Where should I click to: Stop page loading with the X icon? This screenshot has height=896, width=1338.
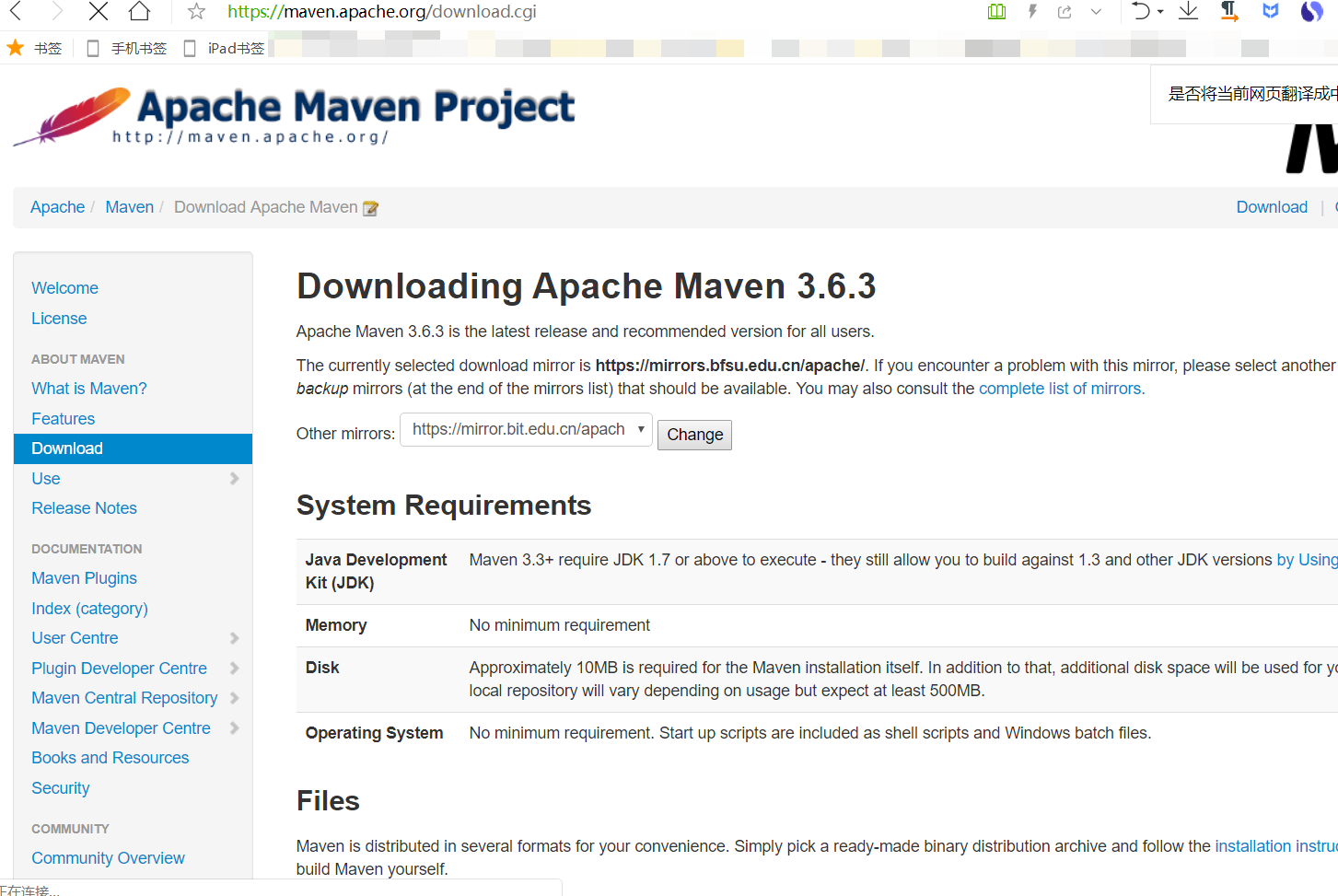coord(99,12)
